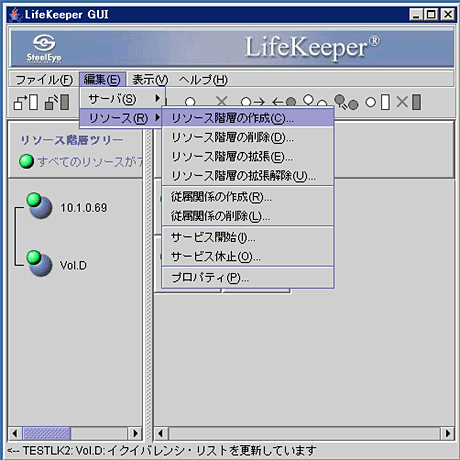Click the green all-resources status indicator
This screenshot has height=460, width=460.
26,162
